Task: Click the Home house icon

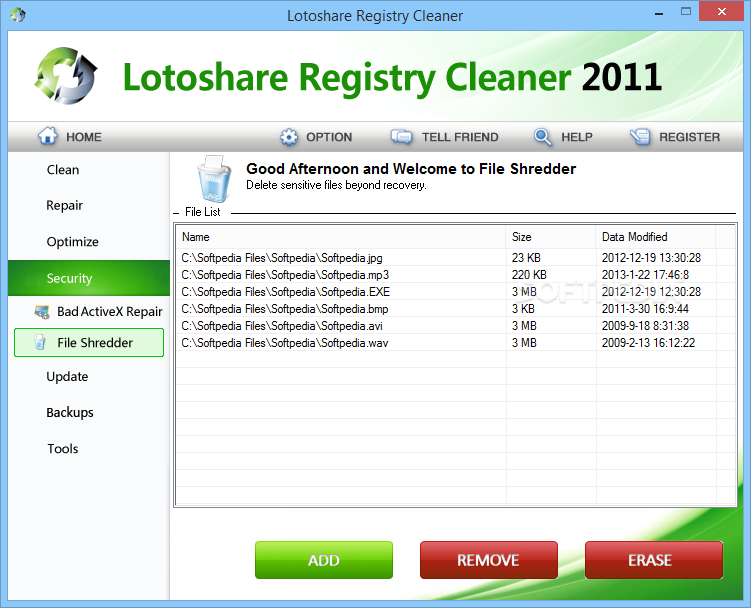Action: coord(48,136)
